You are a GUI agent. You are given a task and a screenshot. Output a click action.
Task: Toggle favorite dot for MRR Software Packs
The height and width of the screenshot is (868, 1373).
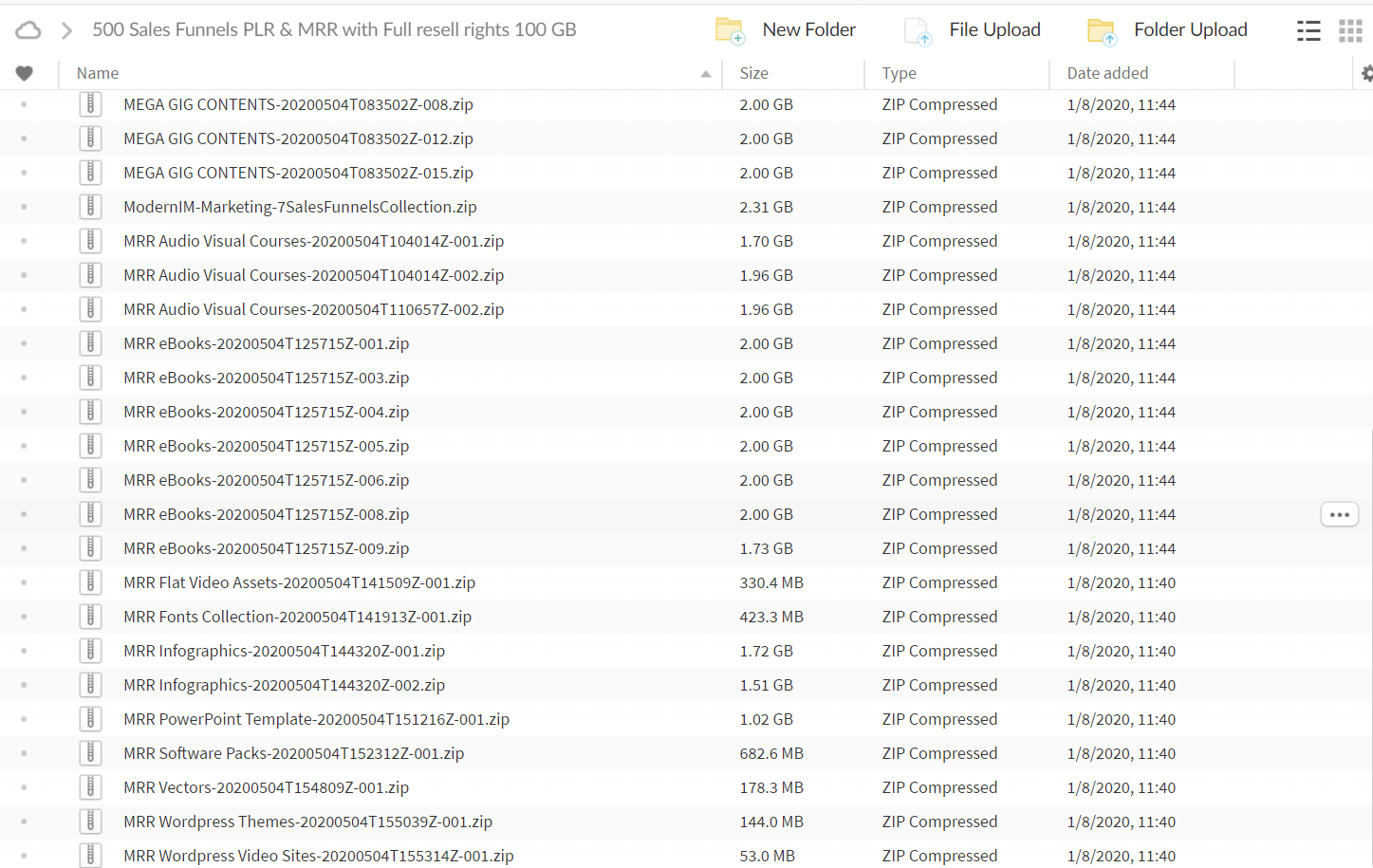point(24,753)
